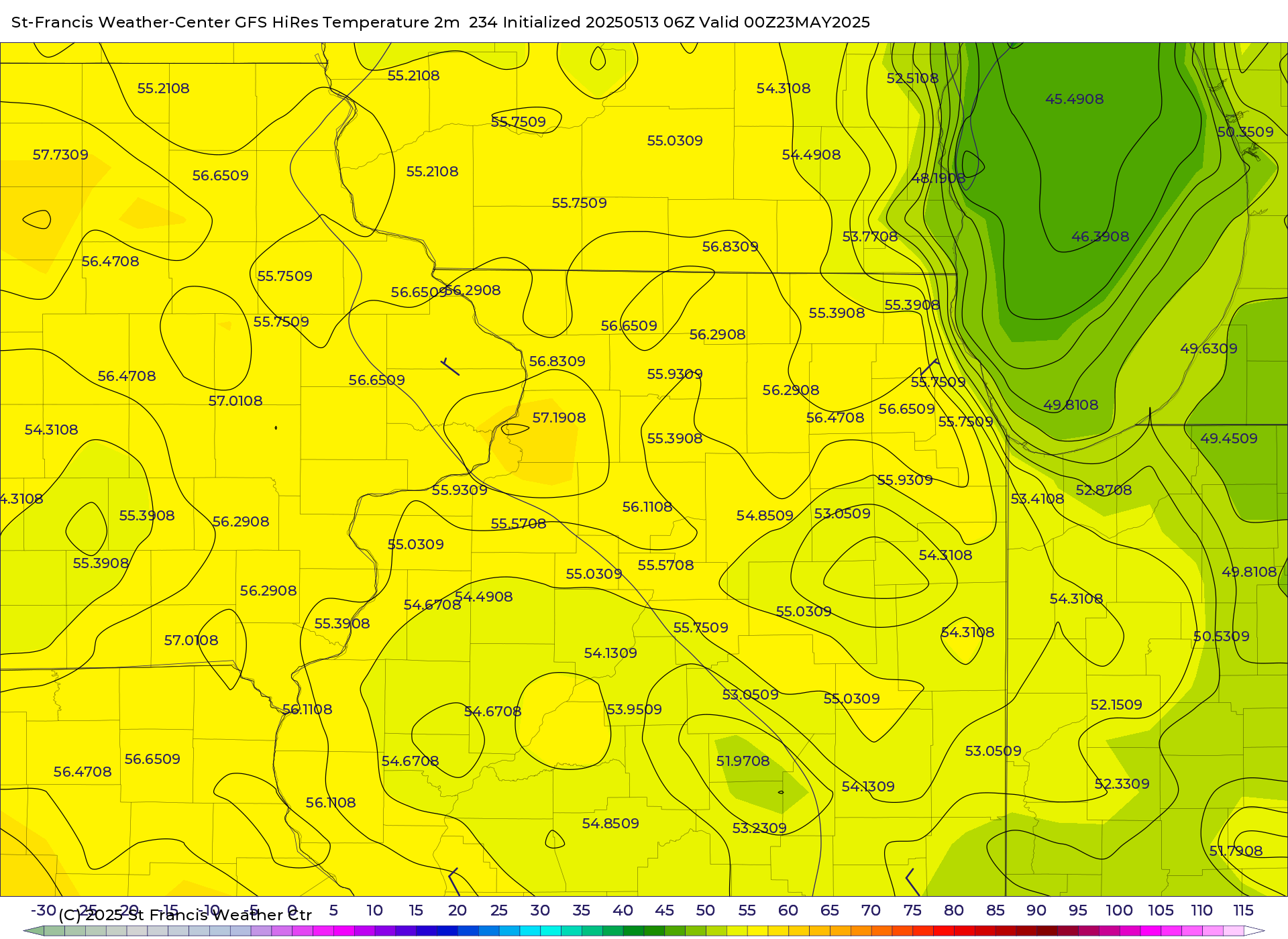This screenshot has height=939, width=1288.
Task: Click the color scale label 40
Action: click(623, 911)
